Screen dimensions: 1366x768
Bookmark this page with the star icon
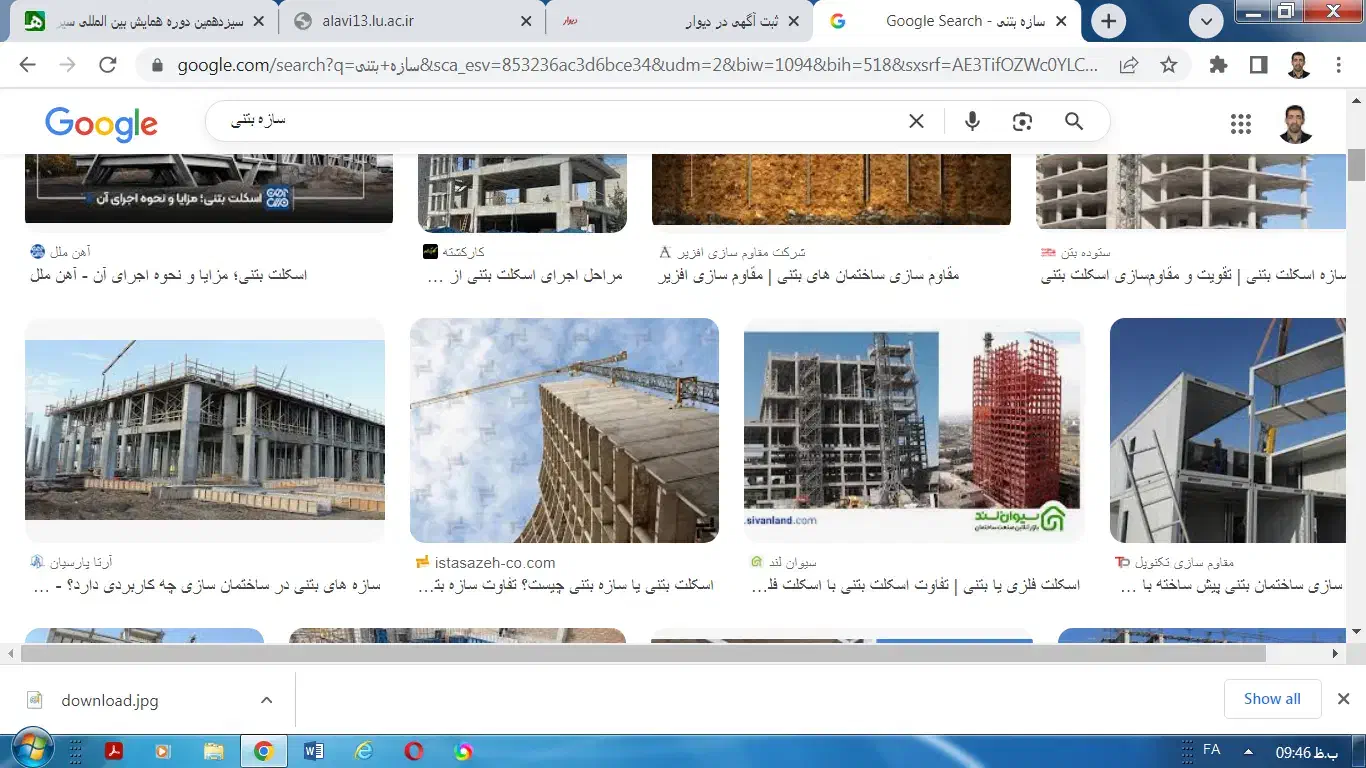(x=1169, y=65)
